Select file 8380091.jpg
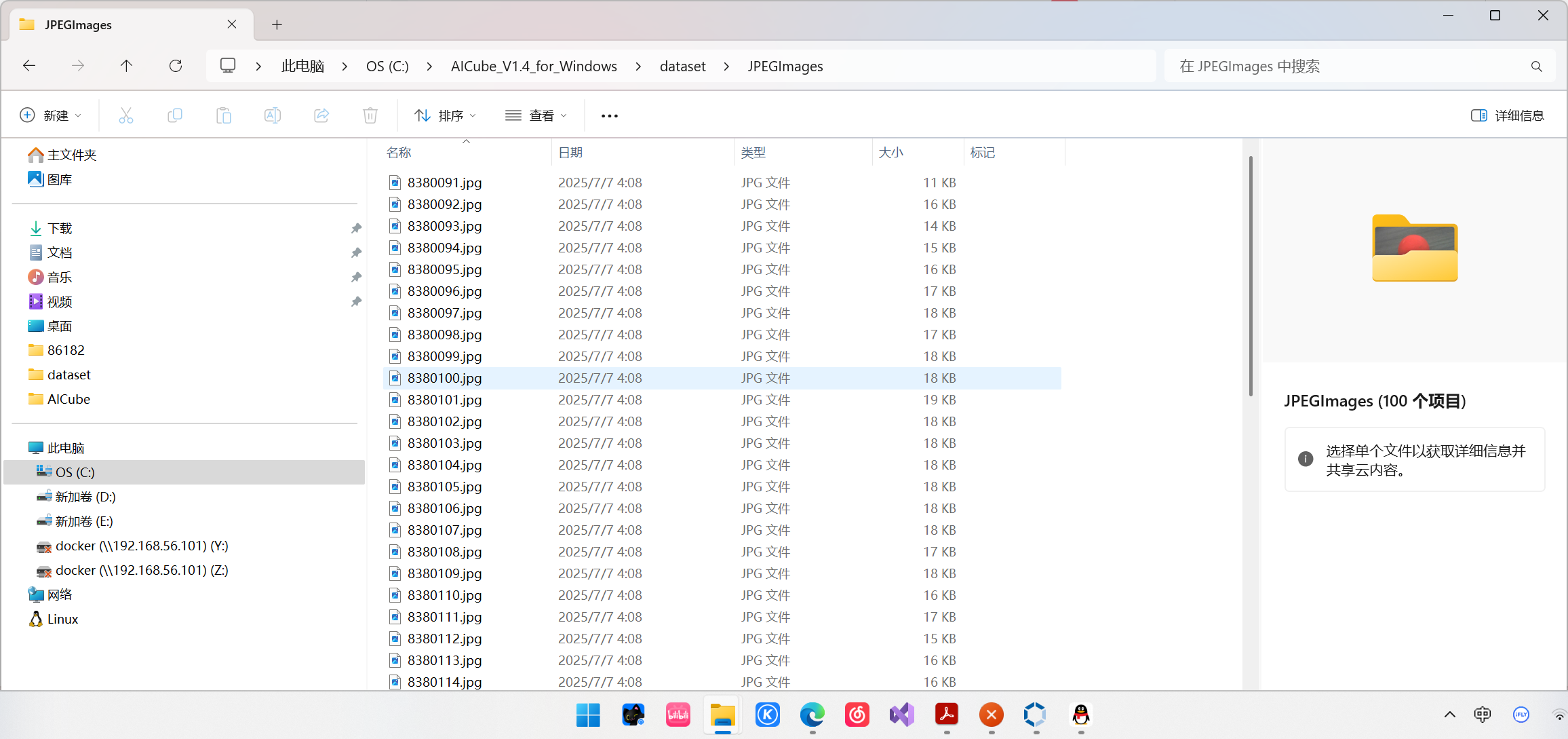Screen dimensions: 1568x739 [722, 183]
